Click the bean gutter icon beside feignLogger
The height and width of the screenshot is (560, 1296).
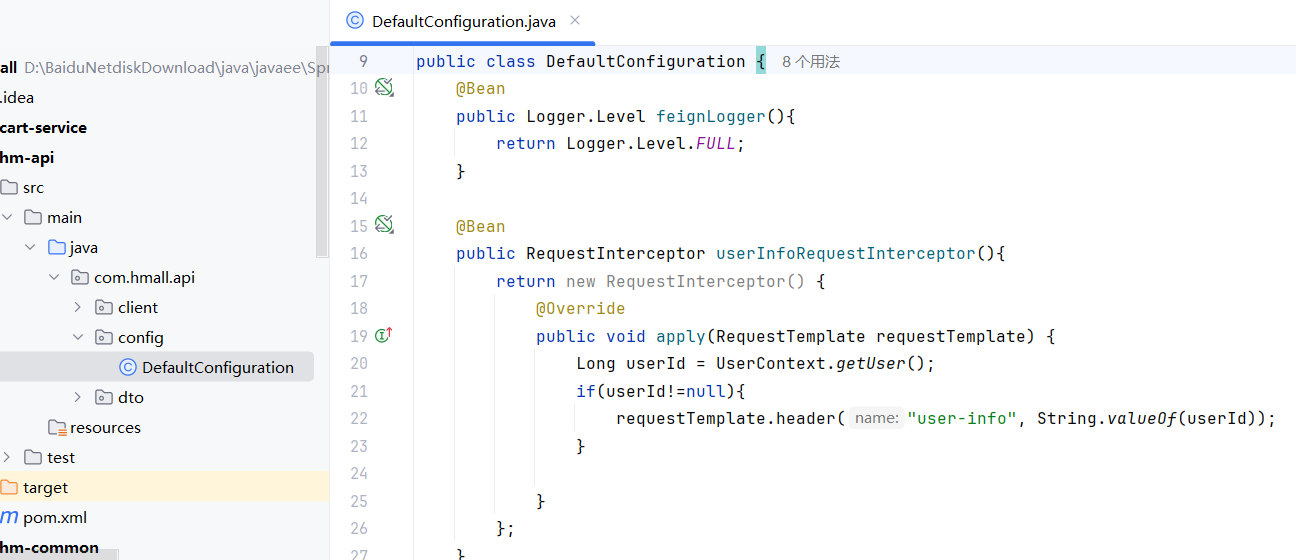(384, 88)
